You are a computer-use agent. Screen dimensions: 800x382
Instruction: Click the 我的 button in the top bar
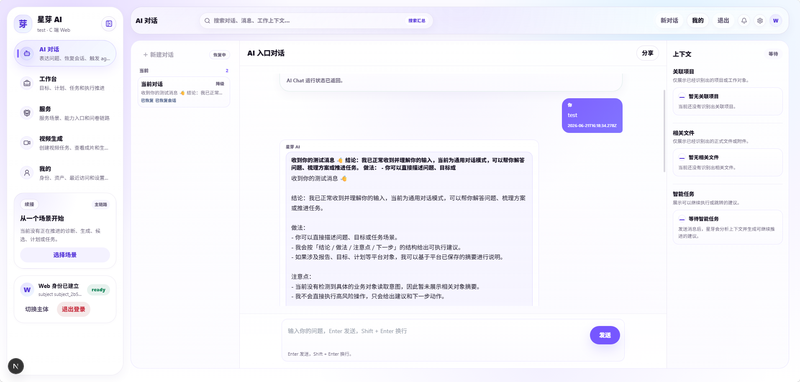[698, 21]
